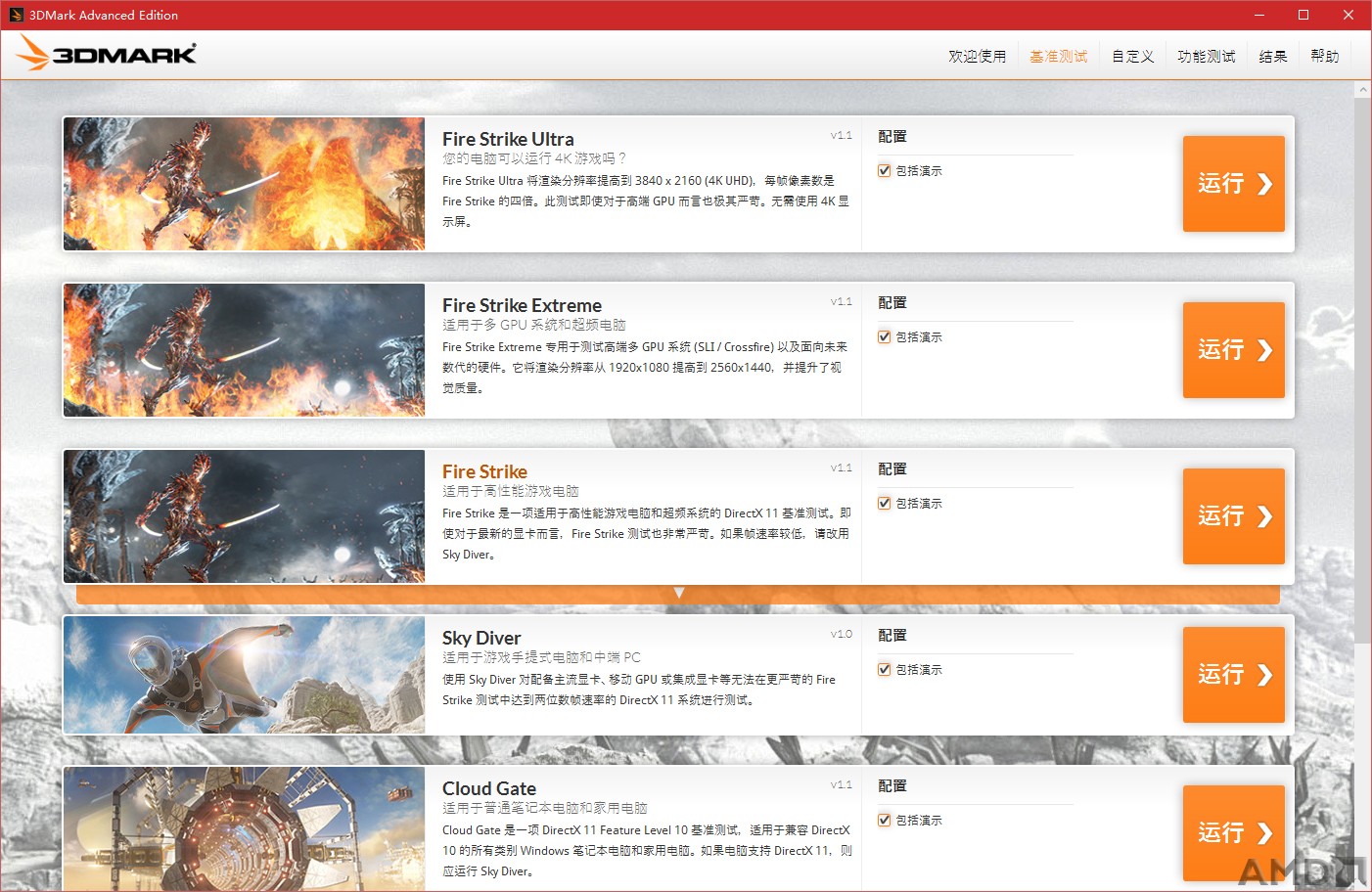Expand the orange details bar under Fire Strike
The width and height of the screenshot is (1372, 892).
click(678, 594)
